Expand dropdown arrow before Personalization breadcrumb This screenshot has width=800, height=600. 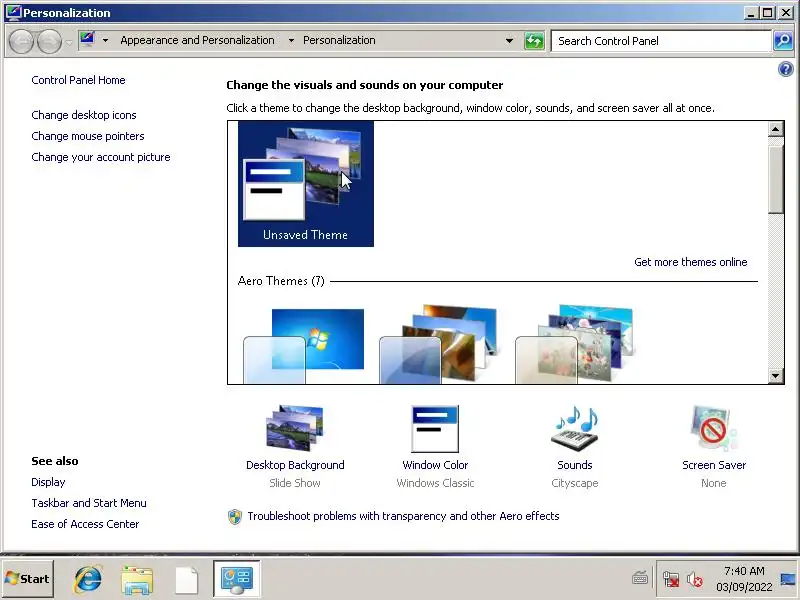[291, 40]
